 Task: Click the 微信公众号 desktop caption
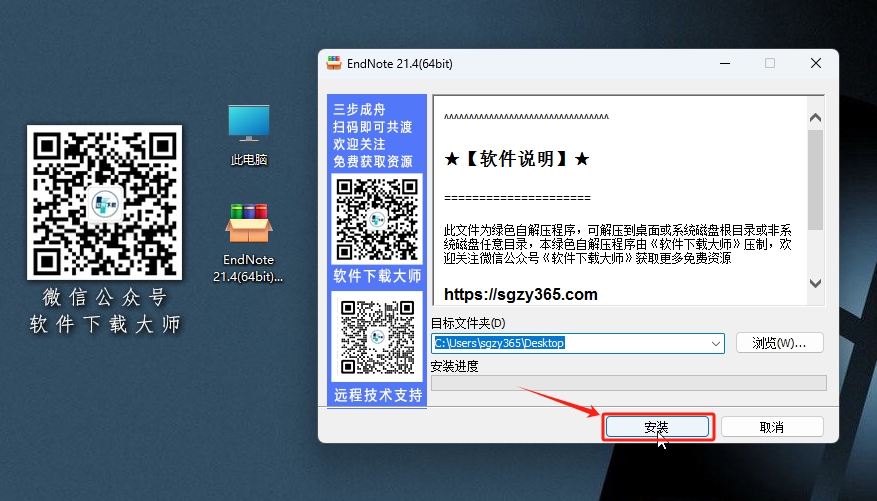coord(105,297)
